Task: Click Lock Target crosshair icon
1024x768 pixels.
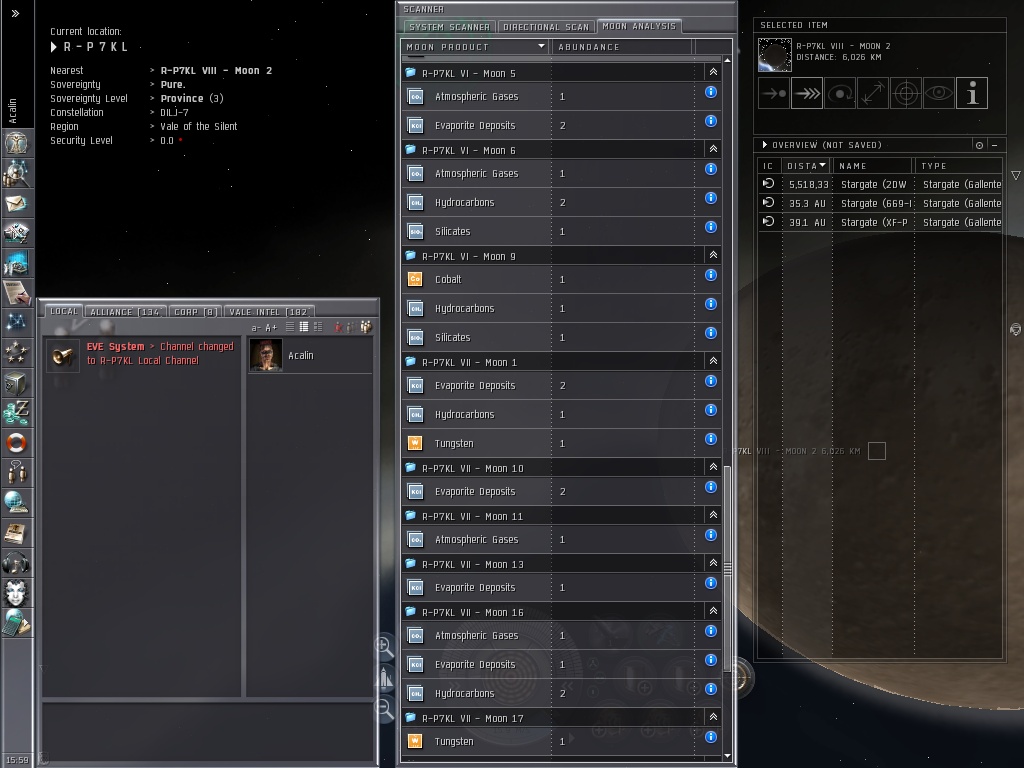Action: click(906, 93)
